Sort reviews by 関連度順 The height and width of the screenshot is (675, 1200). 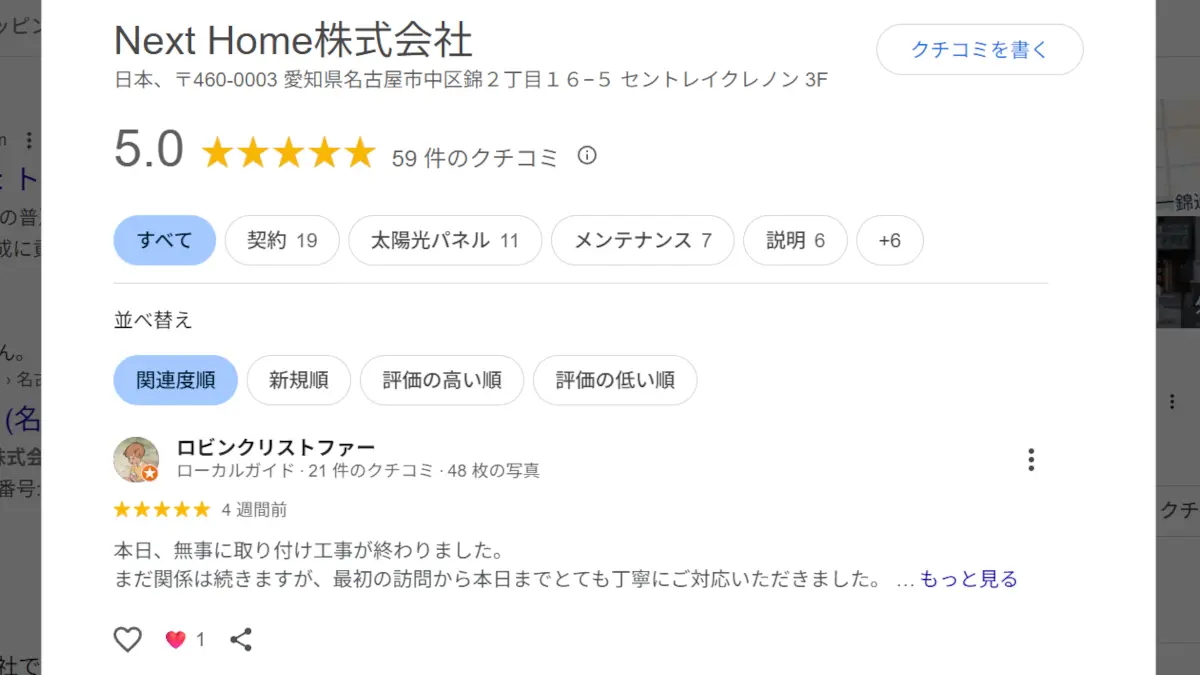click(x=176, y=380)
